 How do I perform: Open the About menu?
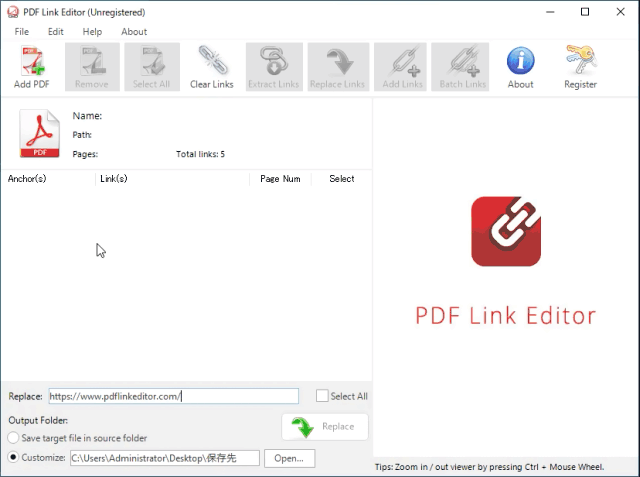pyautogui.click(x=134, y=32)
